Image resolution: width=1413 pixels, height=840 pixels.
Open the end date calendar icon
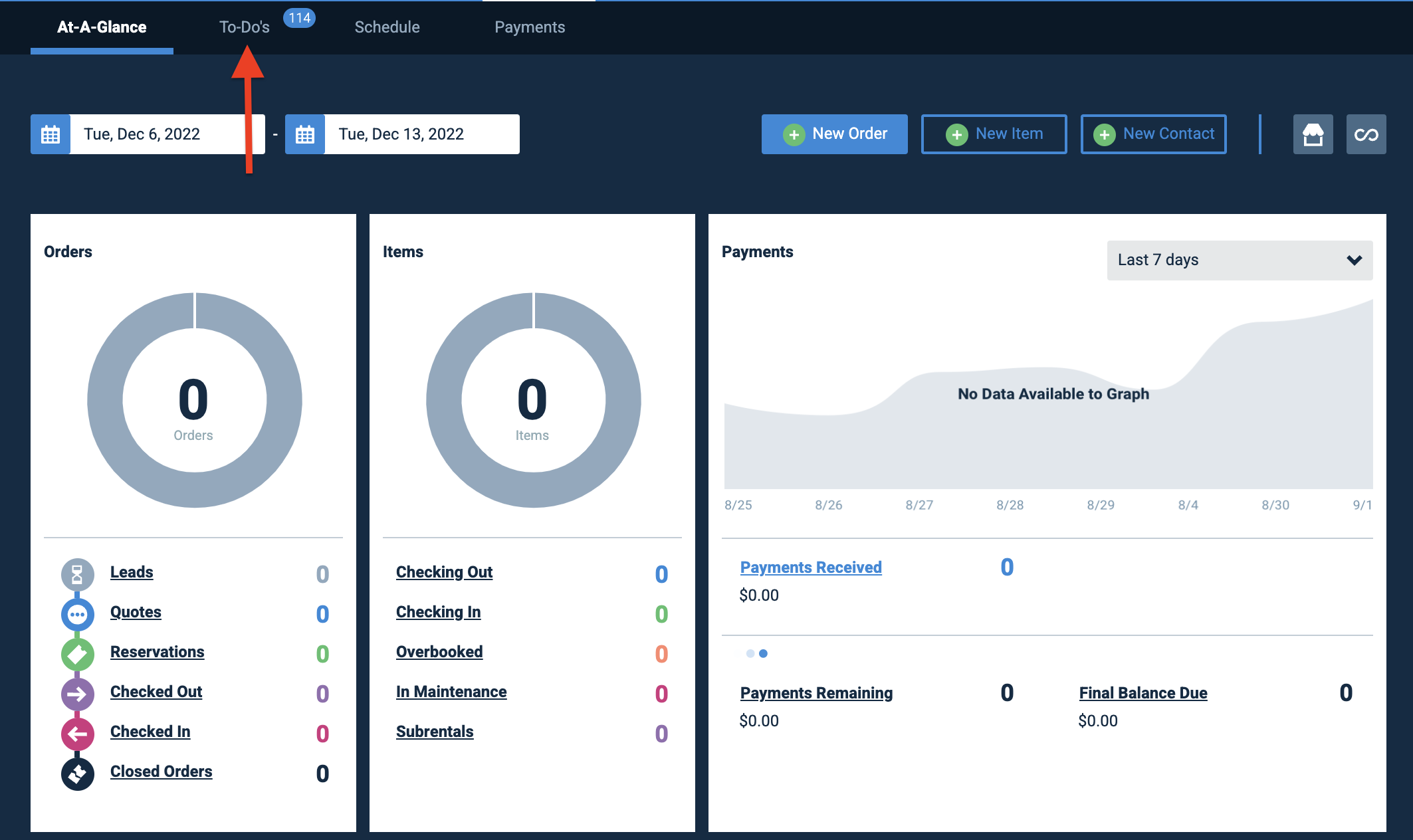click(x=305, y=134)
